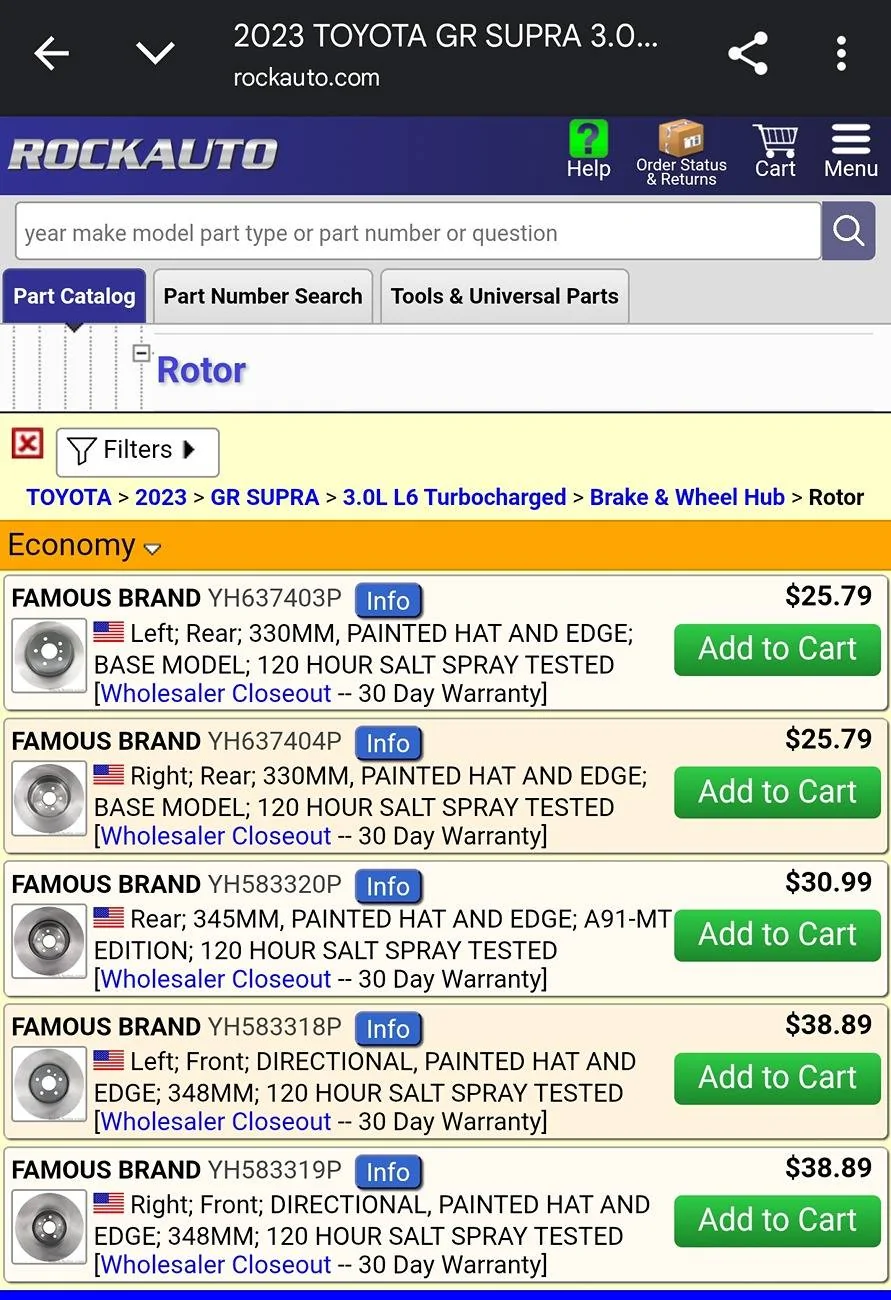Switch to Part Number Search tab
This screenshot has height=1300, width=891.
coord(263,296)
